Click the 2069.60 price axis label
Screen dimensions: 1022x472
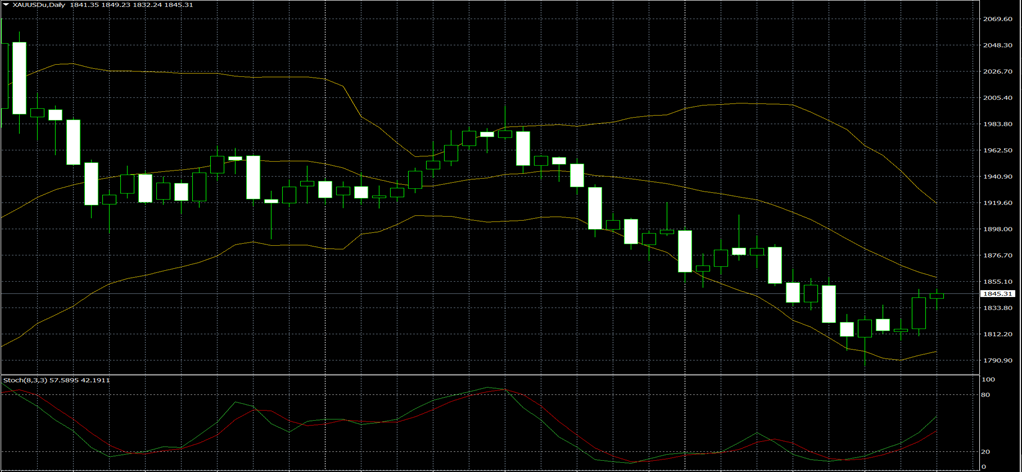click(999, 19)
